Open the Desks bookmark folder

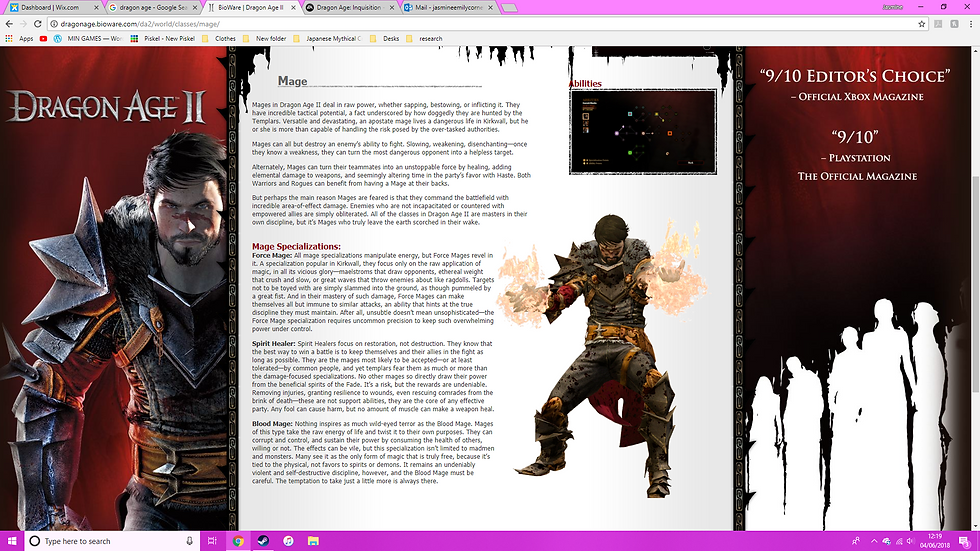click(384, 38)
